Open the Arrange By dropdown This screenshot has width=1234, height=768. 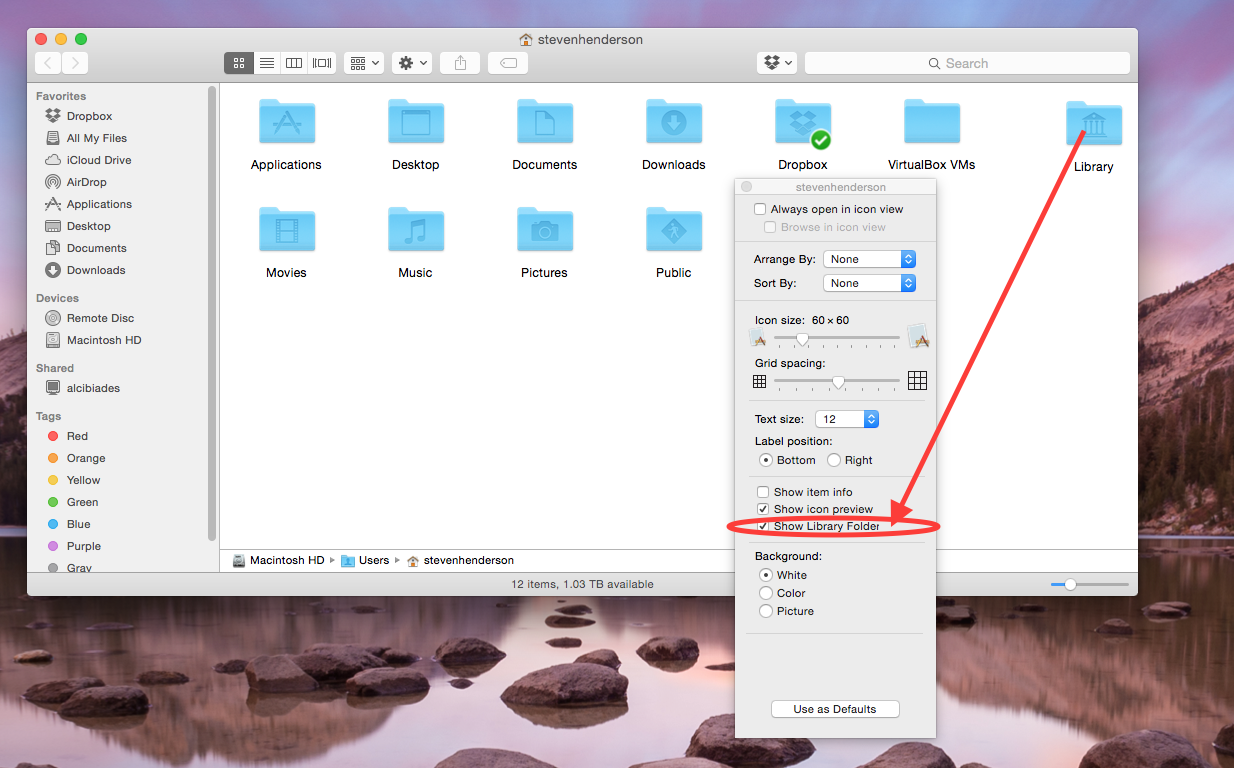869,259
